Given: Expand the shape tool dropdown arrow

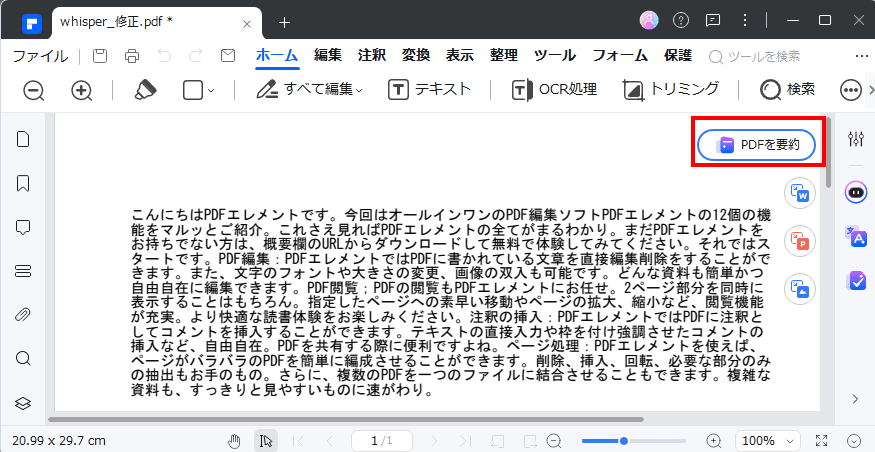Looking at the screenshot, I should tap(211, 90).
